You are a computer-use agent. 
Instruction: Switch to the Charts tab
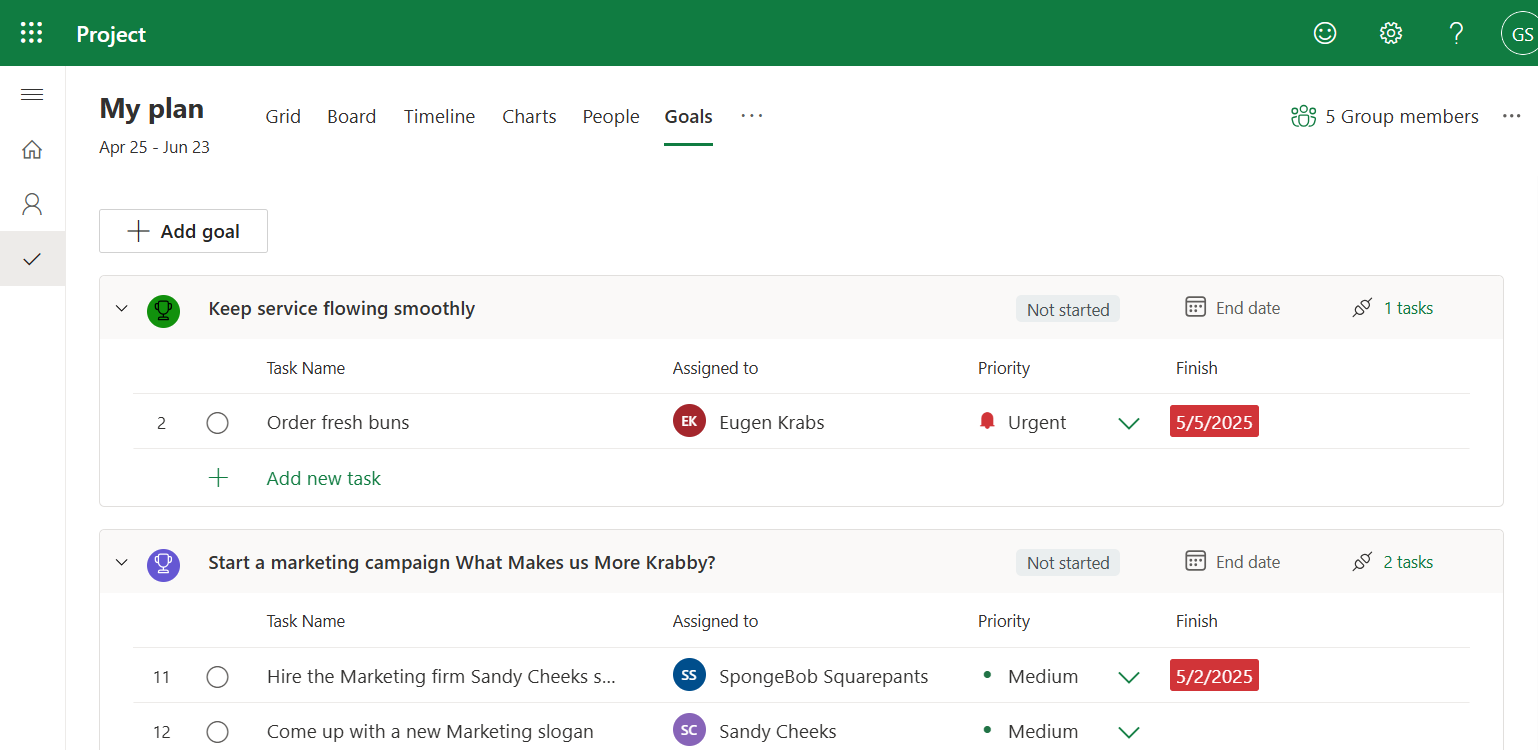(529, 117)
